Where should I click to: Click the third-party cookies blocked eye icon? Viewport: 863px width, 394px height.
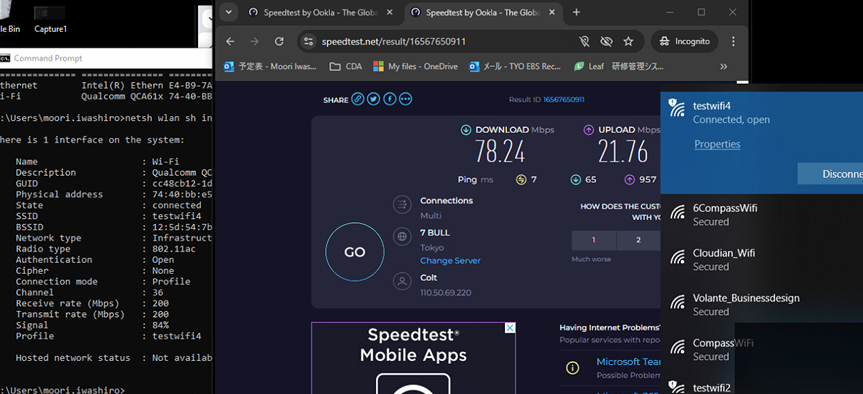click(607, 41)
